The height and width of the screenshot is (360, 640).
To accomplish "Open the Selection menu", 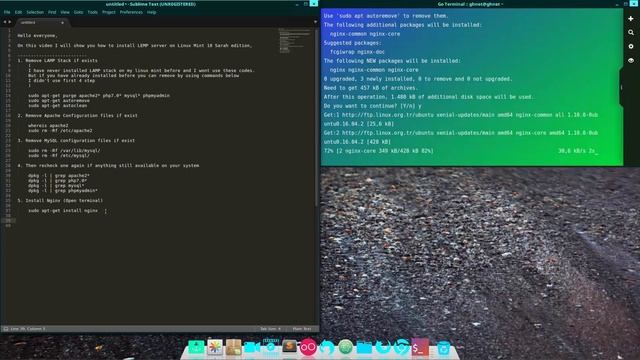I will [35, 12].
